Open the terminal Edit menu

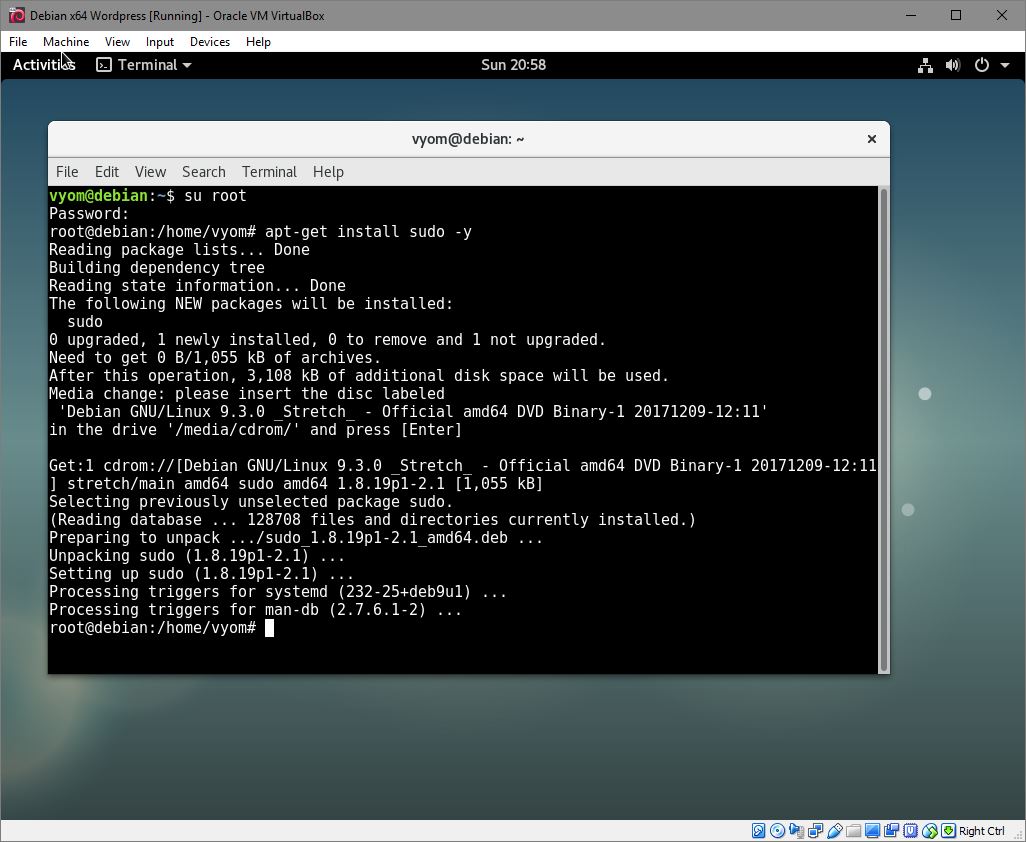(x=107, y=171)
